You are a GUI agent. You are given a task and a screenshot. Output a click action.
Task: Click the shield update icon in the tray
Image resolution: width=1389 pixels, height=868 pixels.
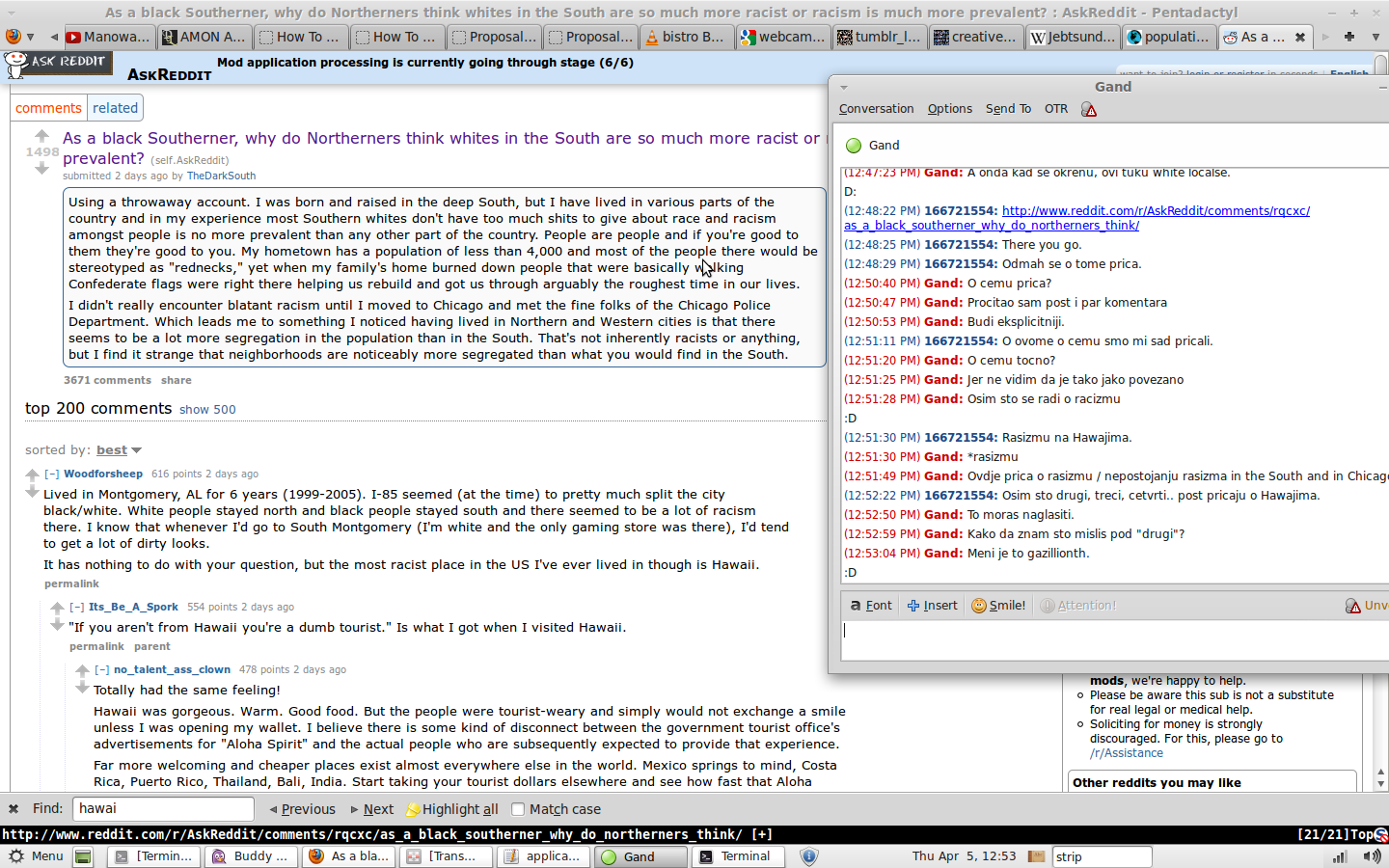[x=809, y=856]
